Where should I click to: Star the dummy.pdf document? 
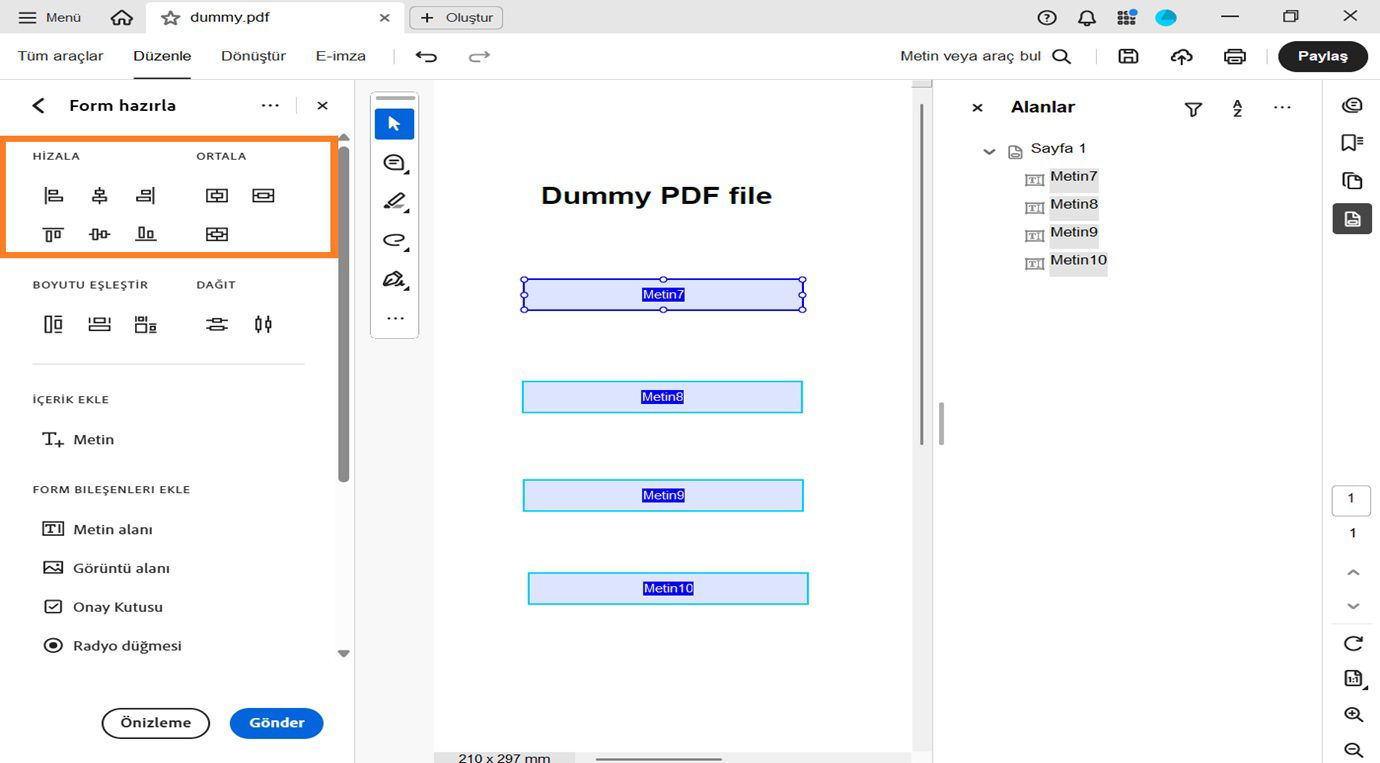pyautogui.click(x=171, y=18)
